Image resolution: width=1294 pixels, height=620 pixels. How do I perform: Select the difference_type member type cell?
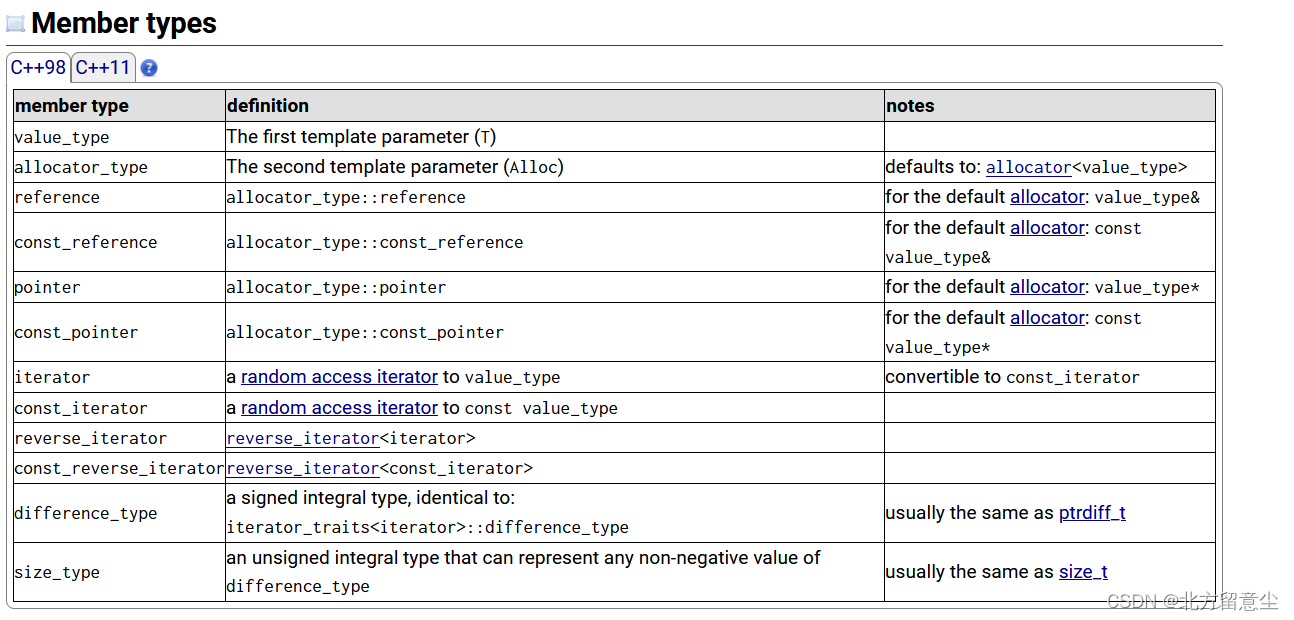pos(119,513)
